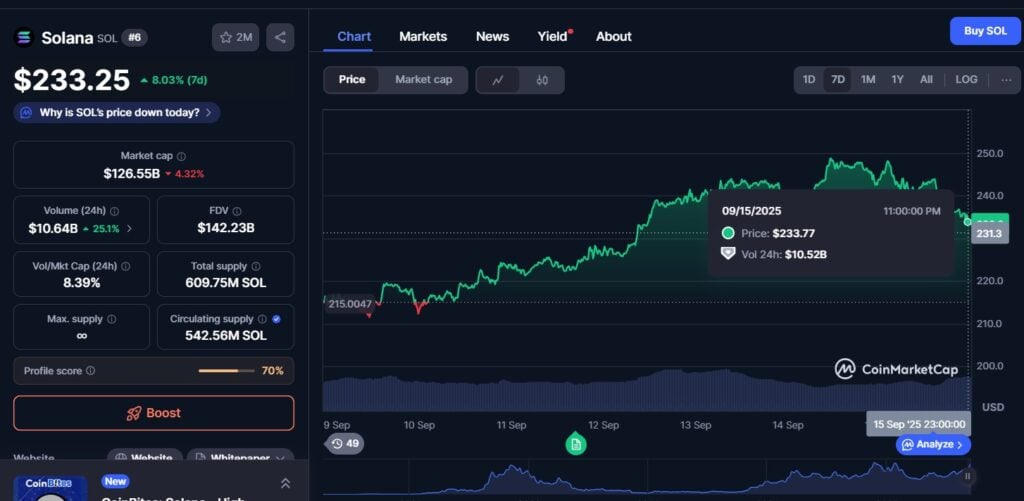This screenshot has width=1024, height=501.
Task: Open Market cap info icon
Action: coord(182,156)
